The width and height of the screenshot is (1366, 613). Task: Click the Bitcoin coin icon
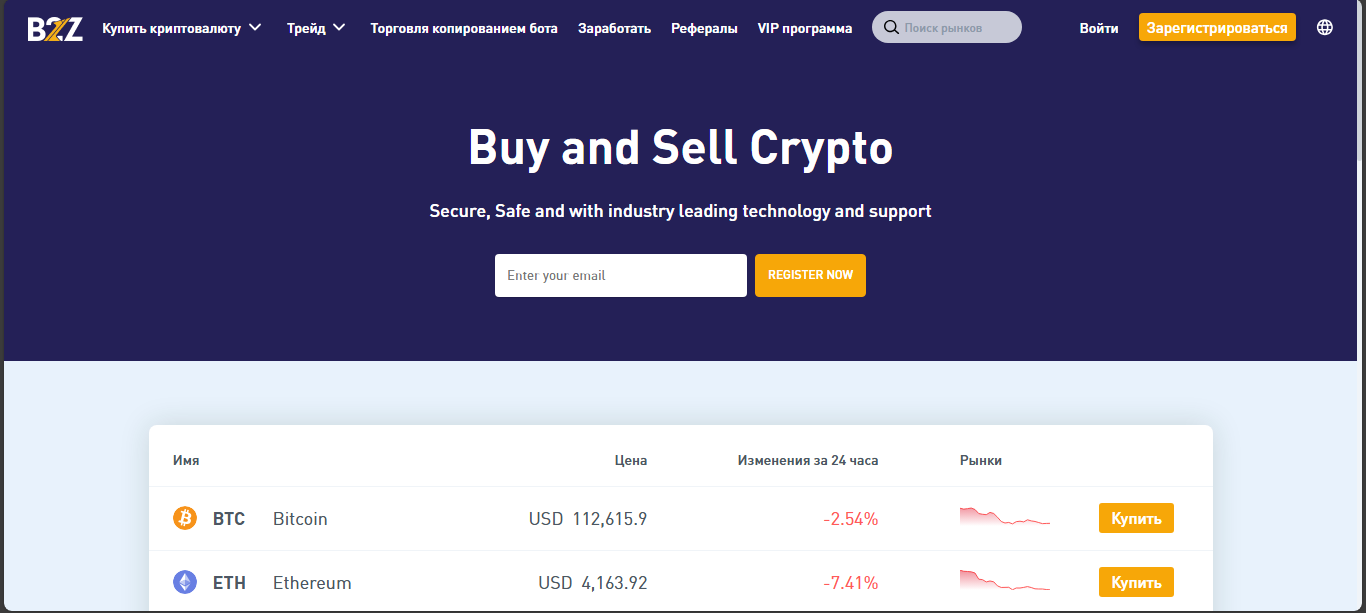coord(185,518)
